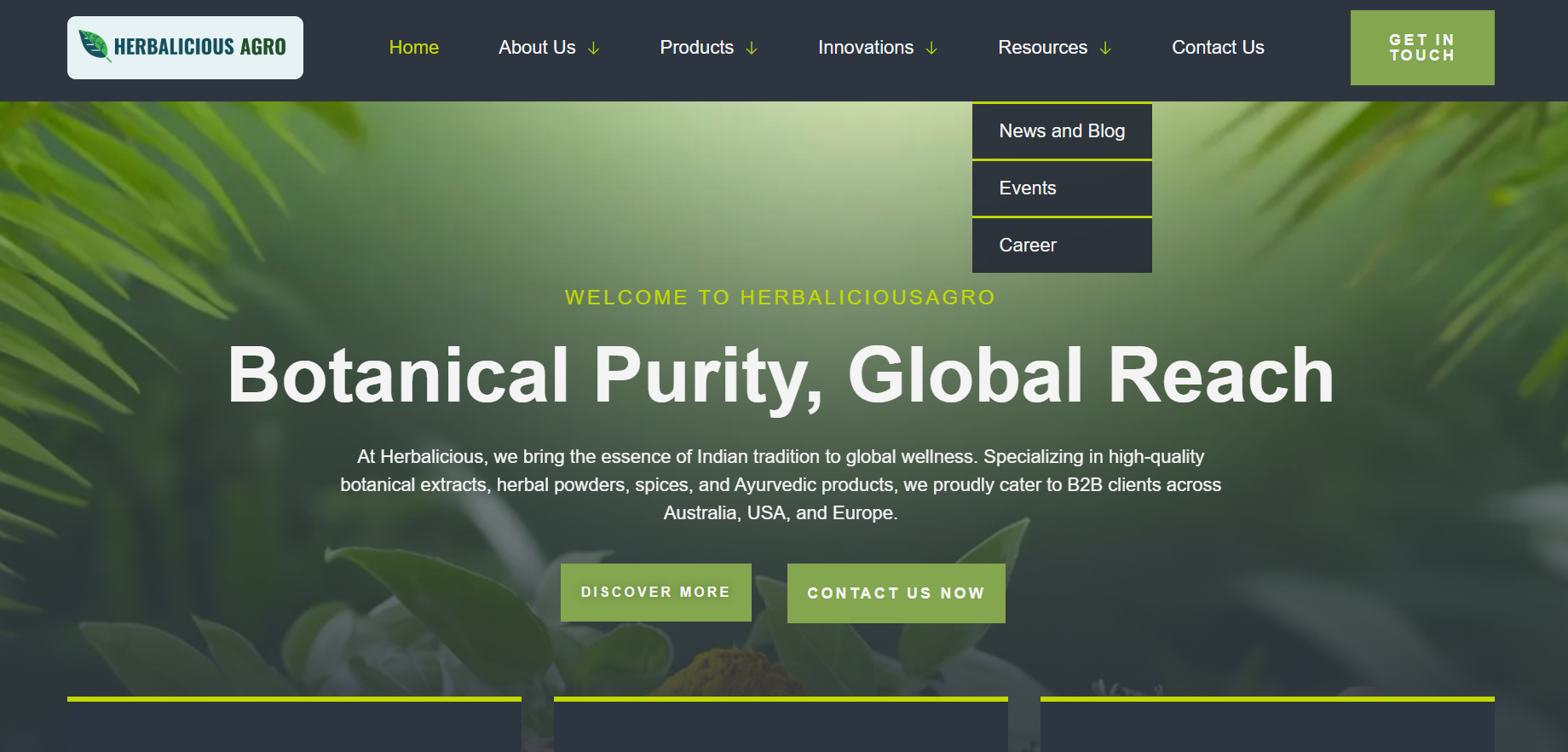Select Events from Resources submenu
Screen dimensions: 1568x752
click(x=1062, y=188)
